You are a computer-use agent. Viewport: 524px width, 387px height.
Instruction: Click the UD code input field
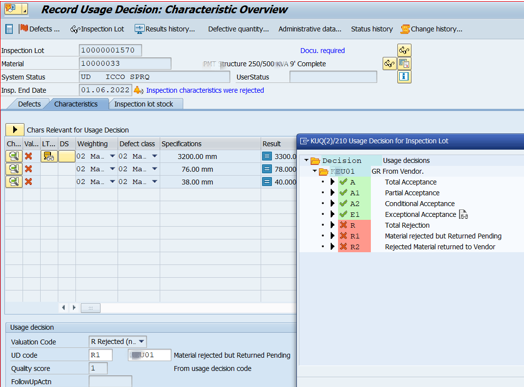point(101,355)
